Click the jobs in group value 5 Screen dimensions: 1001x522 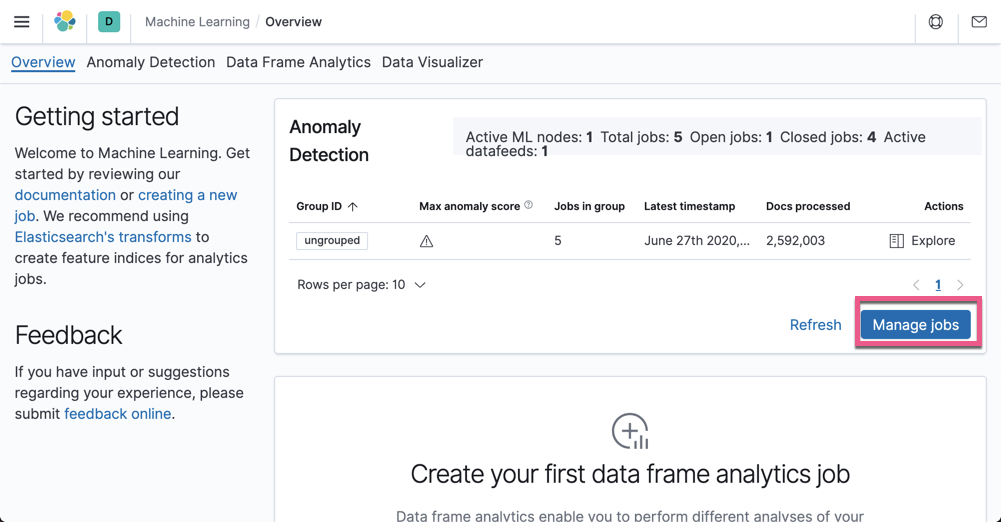coord(558,241)
